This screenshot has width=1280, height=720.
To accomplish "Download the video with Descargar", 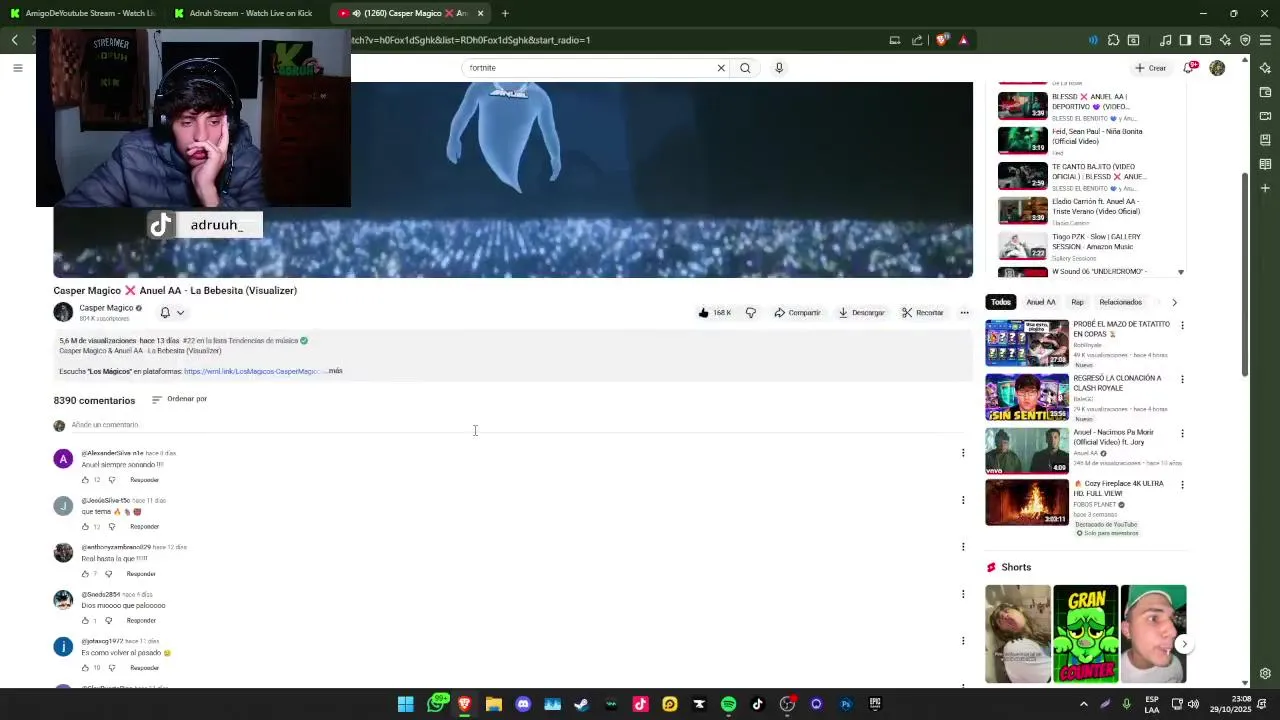I will [861, 313].
